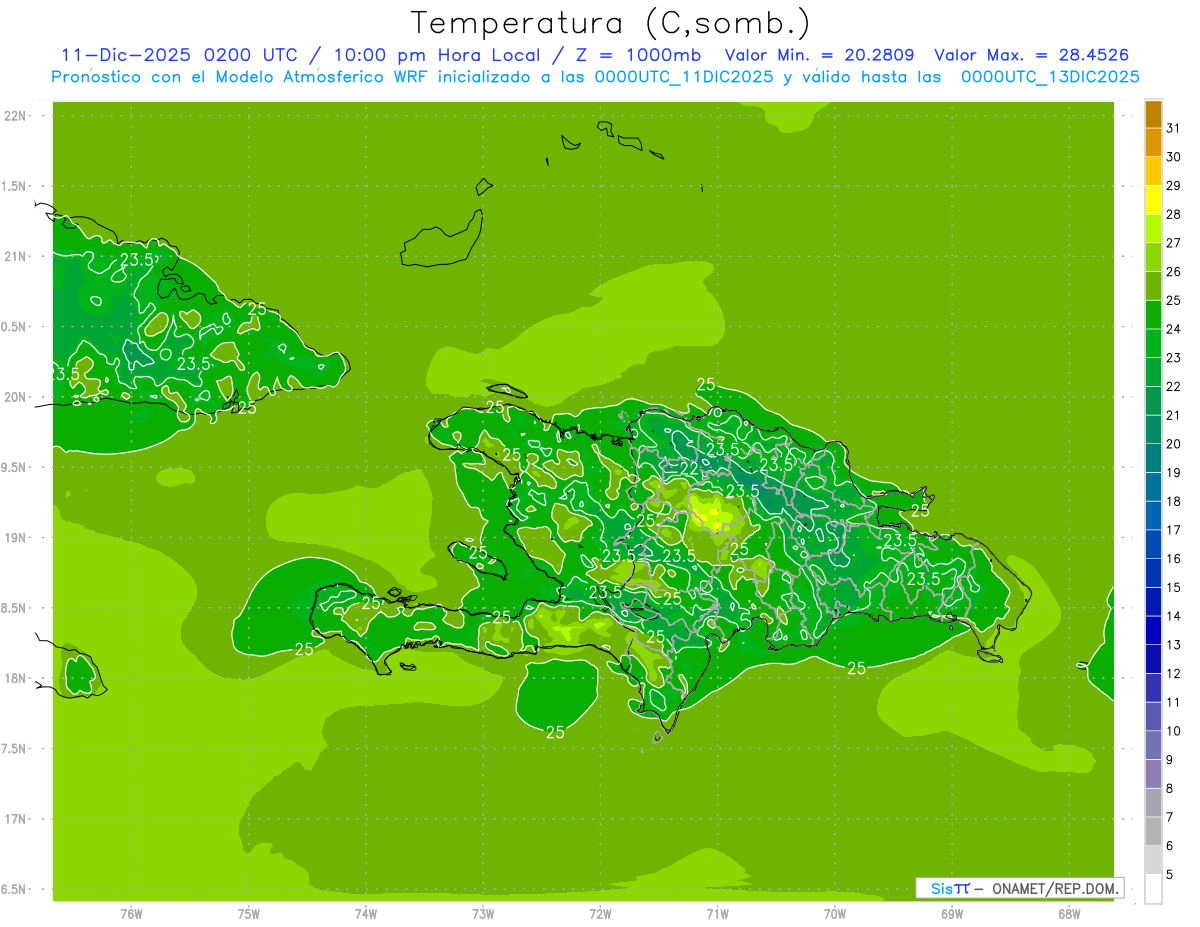The image size is (1200, 927).
Task: Select the light gray legend swatch between 6 and 7
Action: (1153, 832)
